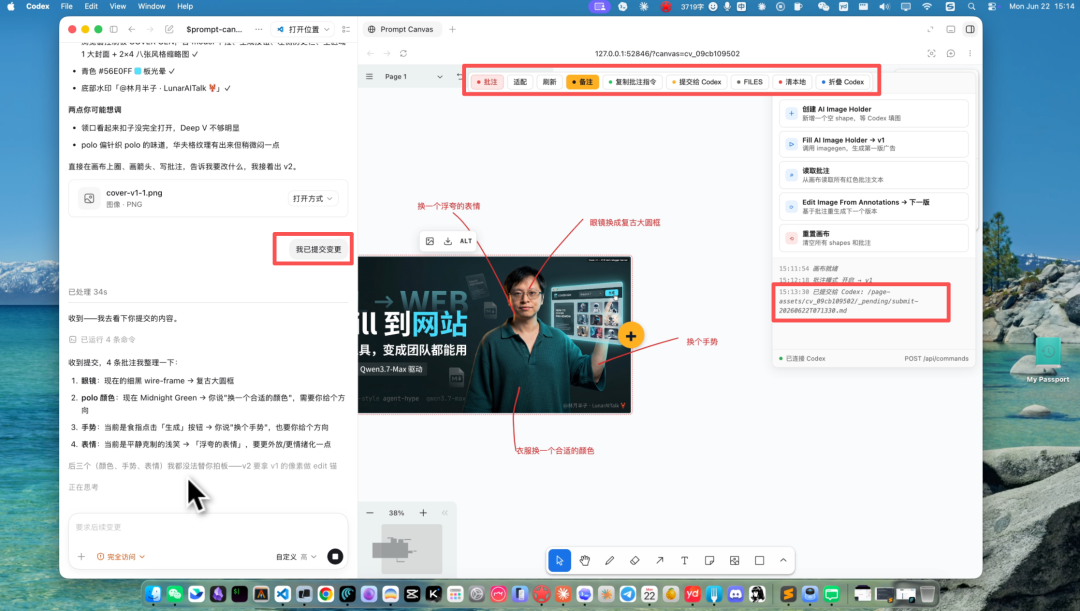This screenshot has width=1080, height=611.
Task: Toggle the 备注 note mode
Action: pyautogui.click(x=583, y=82)
